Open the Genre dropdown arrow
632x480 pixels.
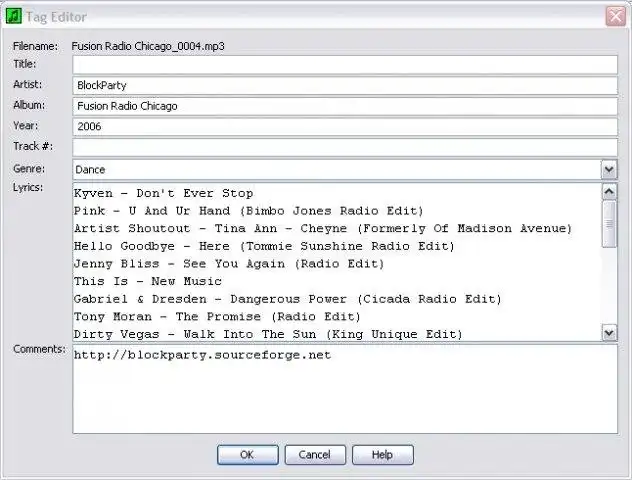click(609, 170)
